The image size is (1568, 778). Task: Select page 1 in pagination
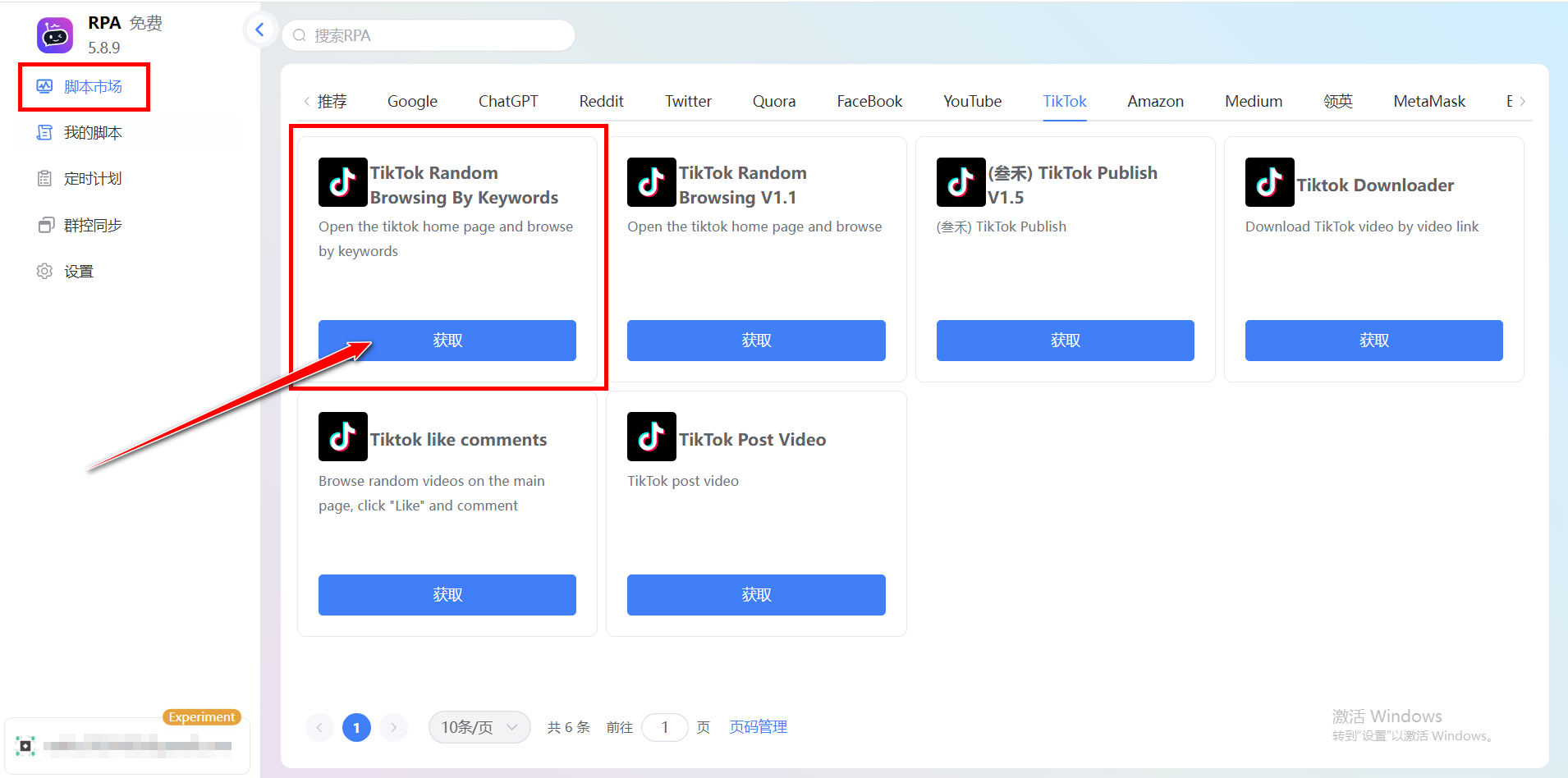[356, 727]
